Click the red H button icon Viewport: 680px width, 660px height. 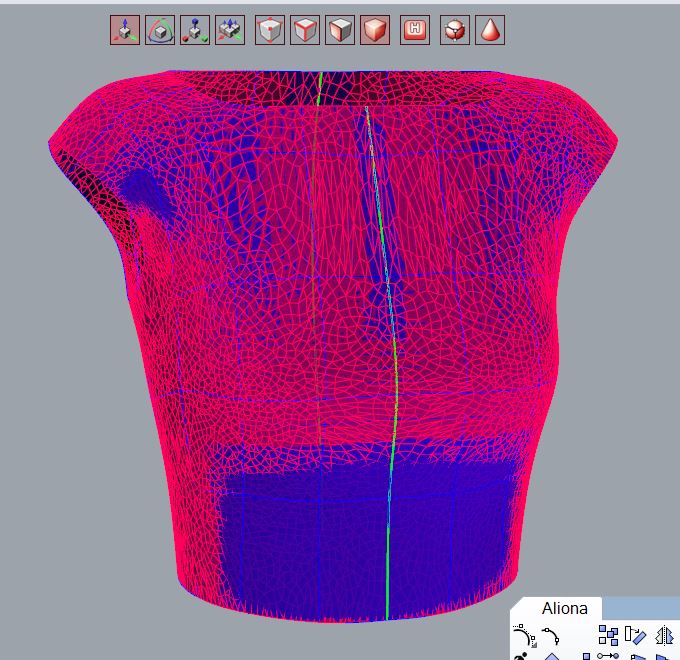(x=415, y=30)
